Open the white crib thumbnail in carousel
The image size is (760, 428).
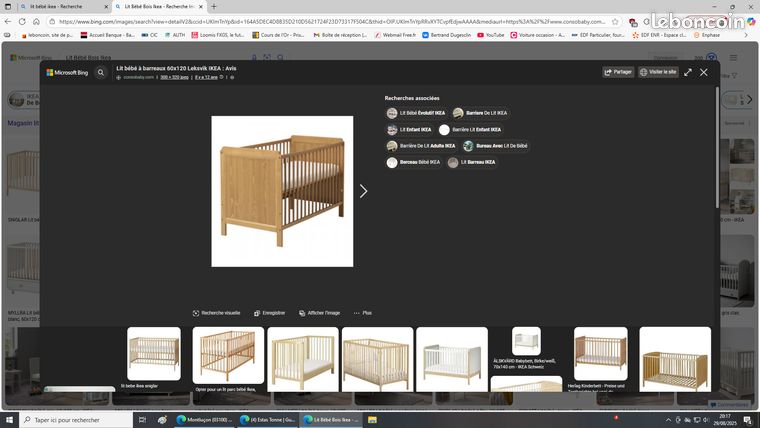pyautogui.click(x=452, y=359)
